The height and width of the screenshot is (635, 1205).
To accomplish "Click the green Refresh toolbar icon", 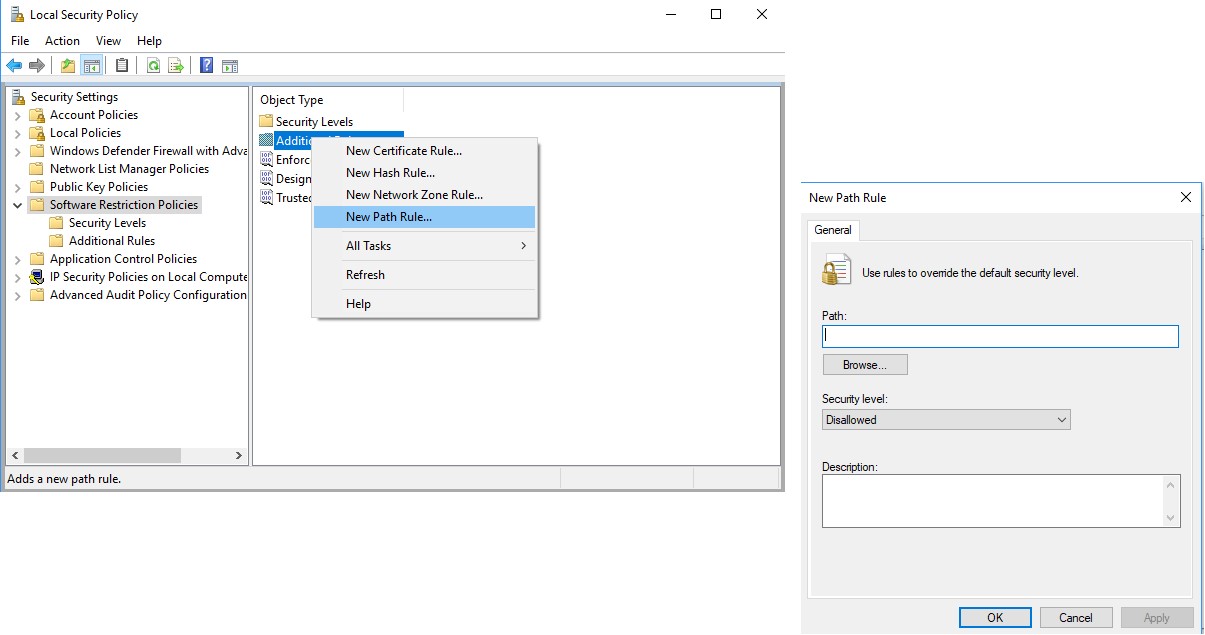I will coord(153,66).
